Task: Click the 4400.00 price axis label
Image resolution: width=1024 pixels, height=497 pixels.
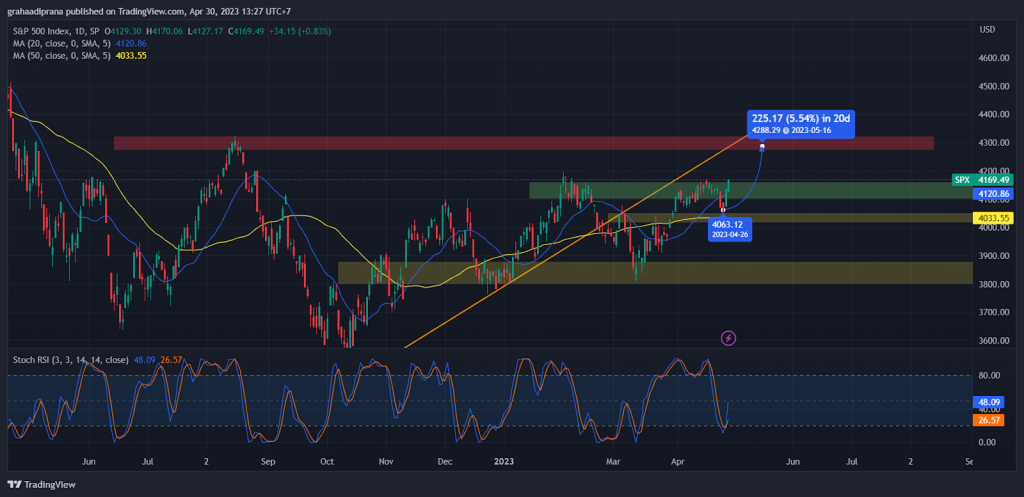Action: [x=994, y=114]
